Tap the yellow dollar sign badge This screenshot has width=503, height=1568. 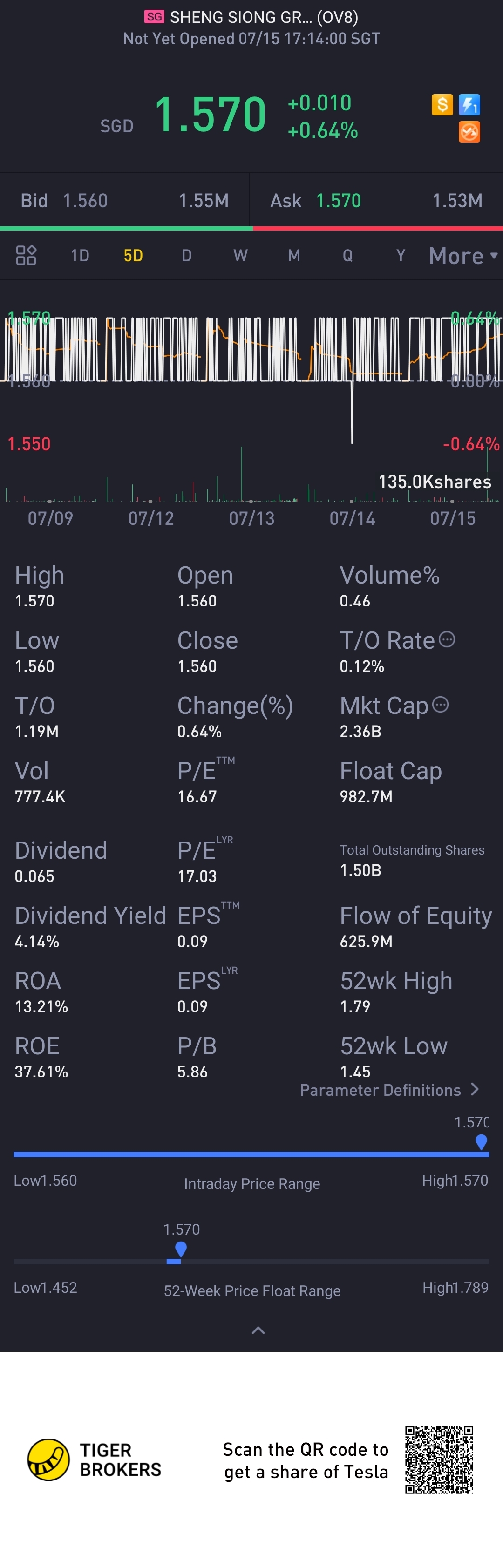442,105
